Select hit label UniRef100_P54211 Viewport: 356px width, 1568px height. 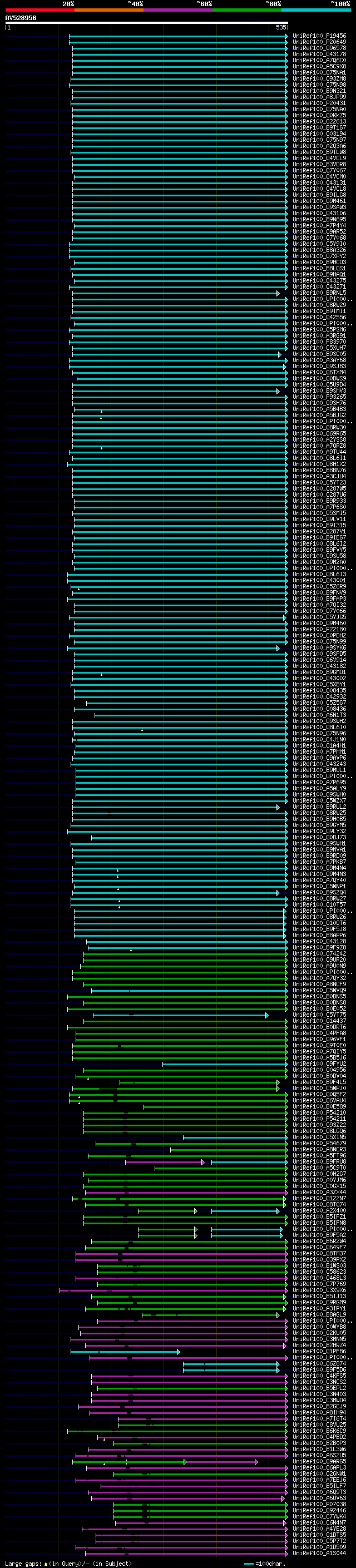pos(319,1119)
